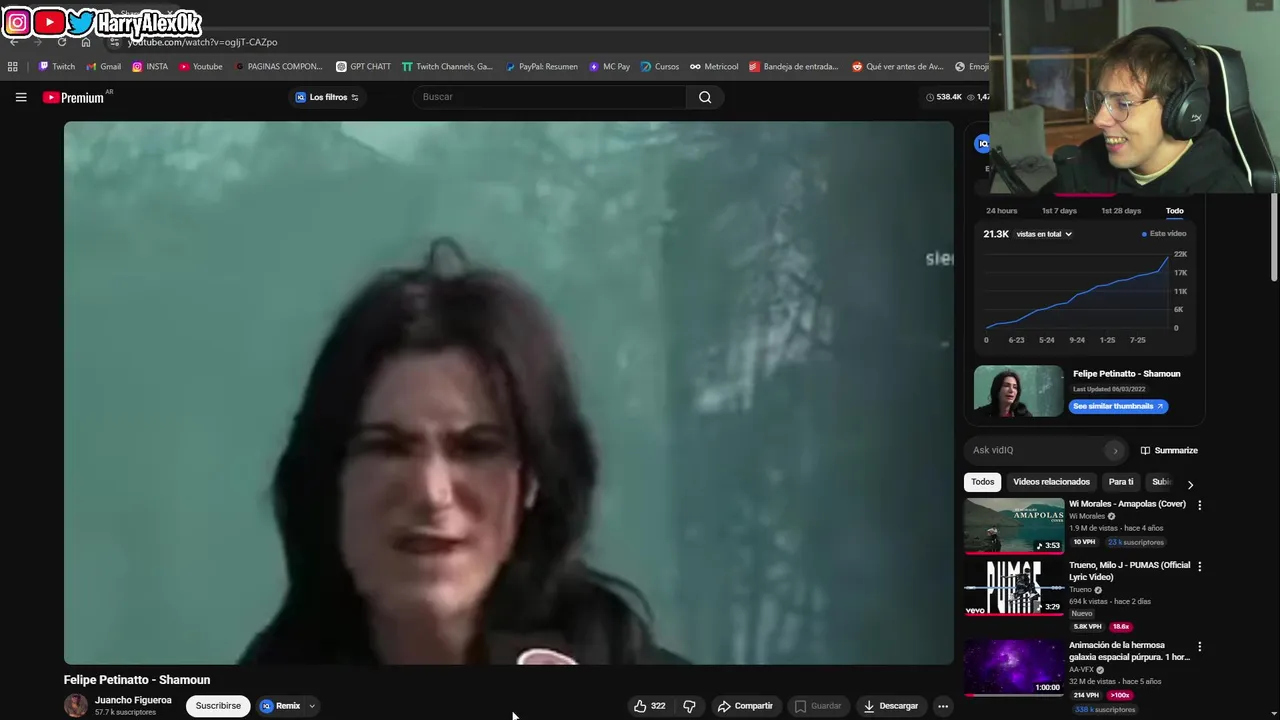Open the Juancho Figueroa channel name link

[133, 701]
